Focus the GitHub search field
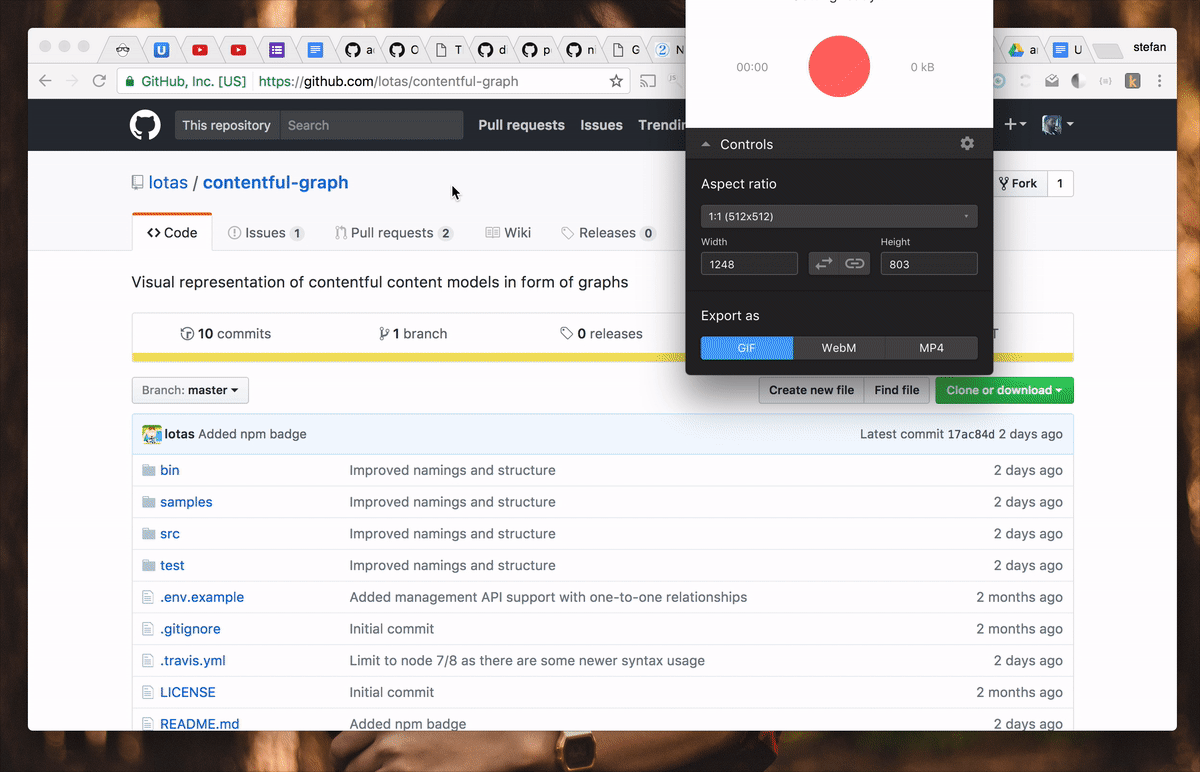 371,125
